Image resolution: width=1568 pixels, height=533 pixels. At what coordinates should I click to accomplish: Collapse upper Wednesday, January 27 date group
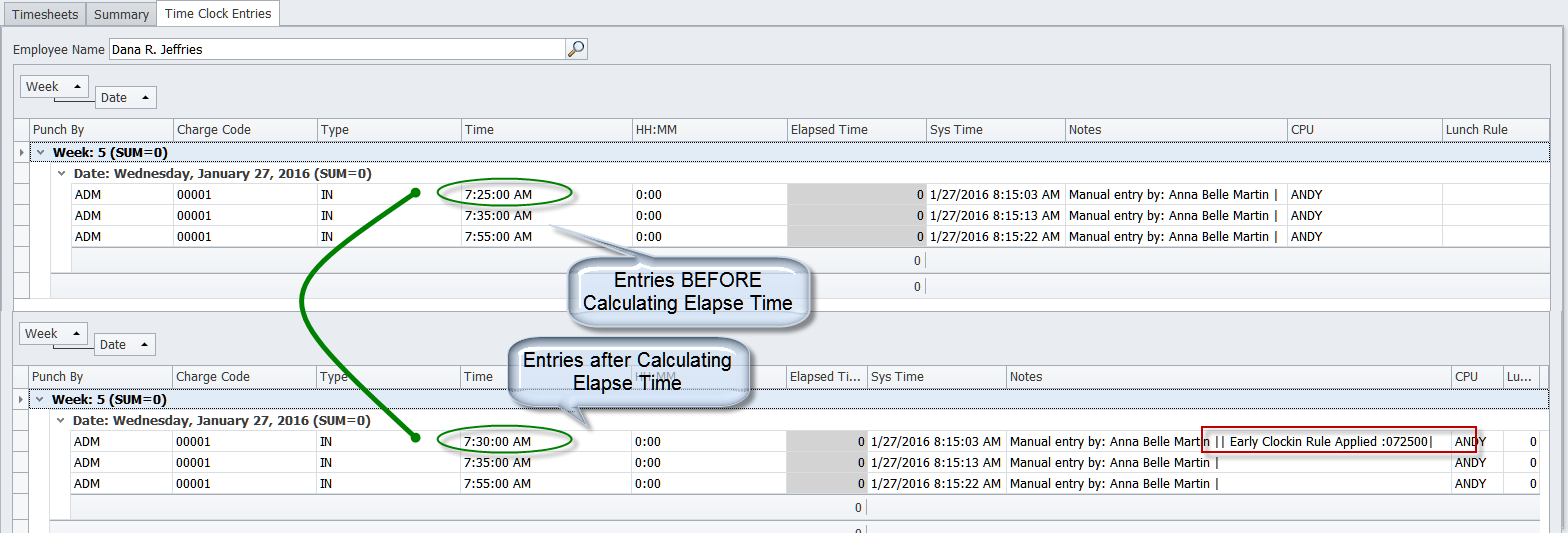click(63, 173)
